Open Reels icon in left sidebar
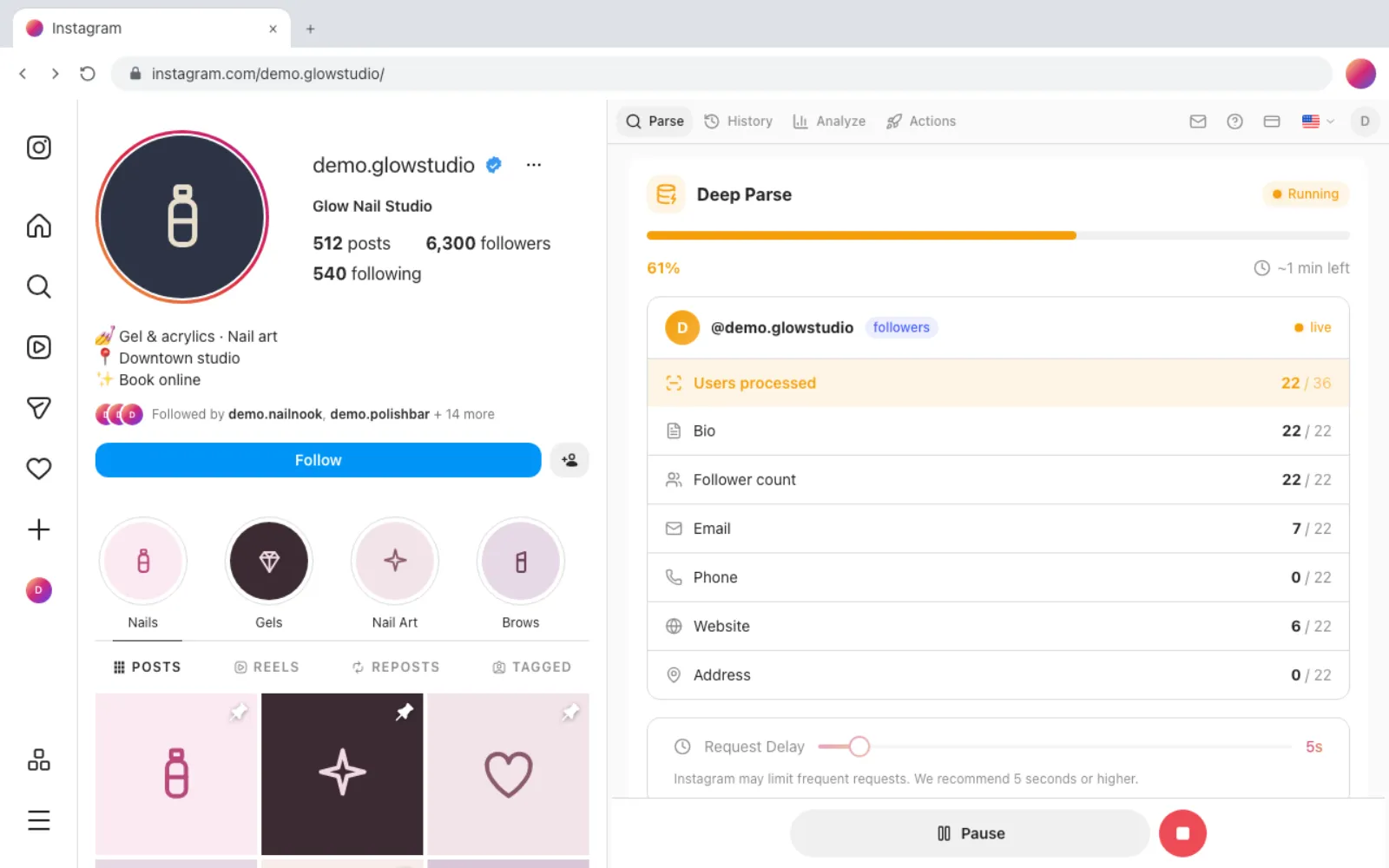 pos(39,347)
